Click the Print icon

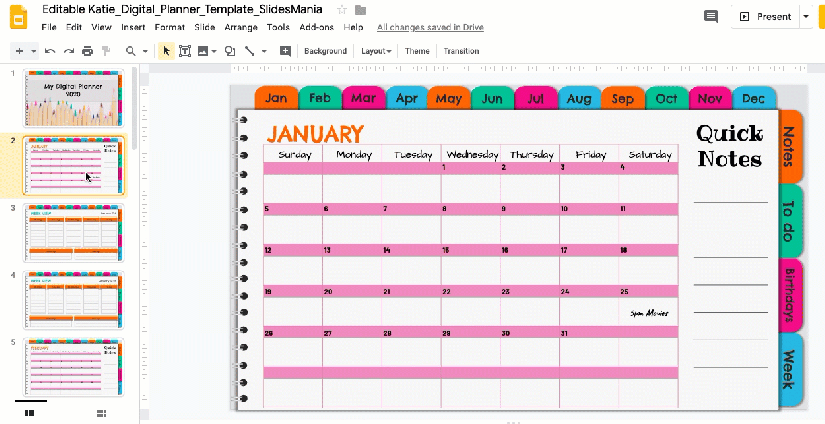coord(87,51)
